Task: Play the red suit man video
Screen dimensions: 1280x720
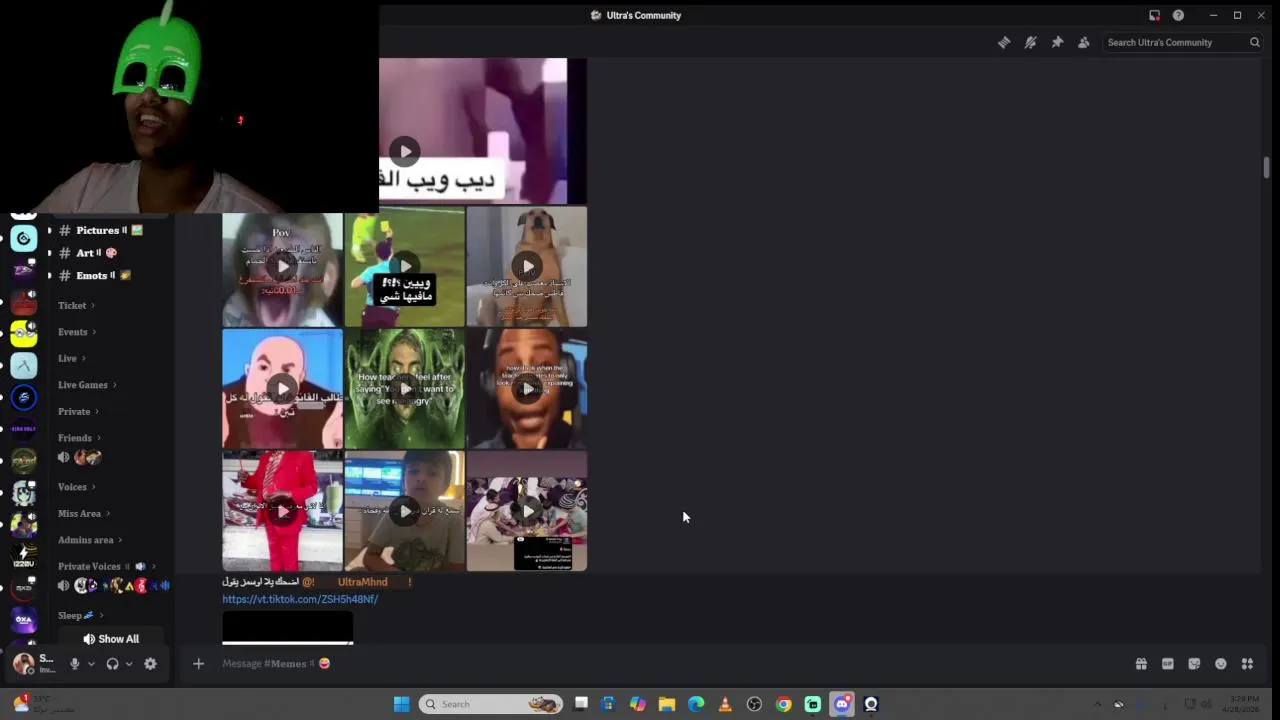Action: tap(282, 511)
